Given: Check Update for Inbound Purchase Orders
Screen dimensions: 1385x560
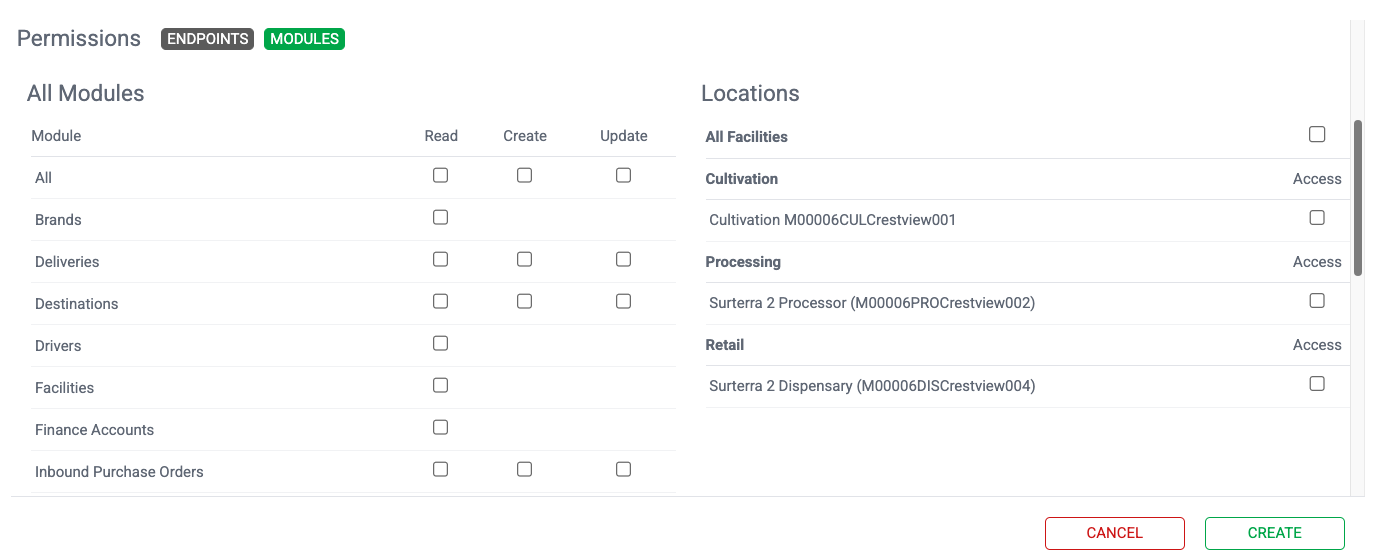Looking at the screenshot, I should 623,469.
